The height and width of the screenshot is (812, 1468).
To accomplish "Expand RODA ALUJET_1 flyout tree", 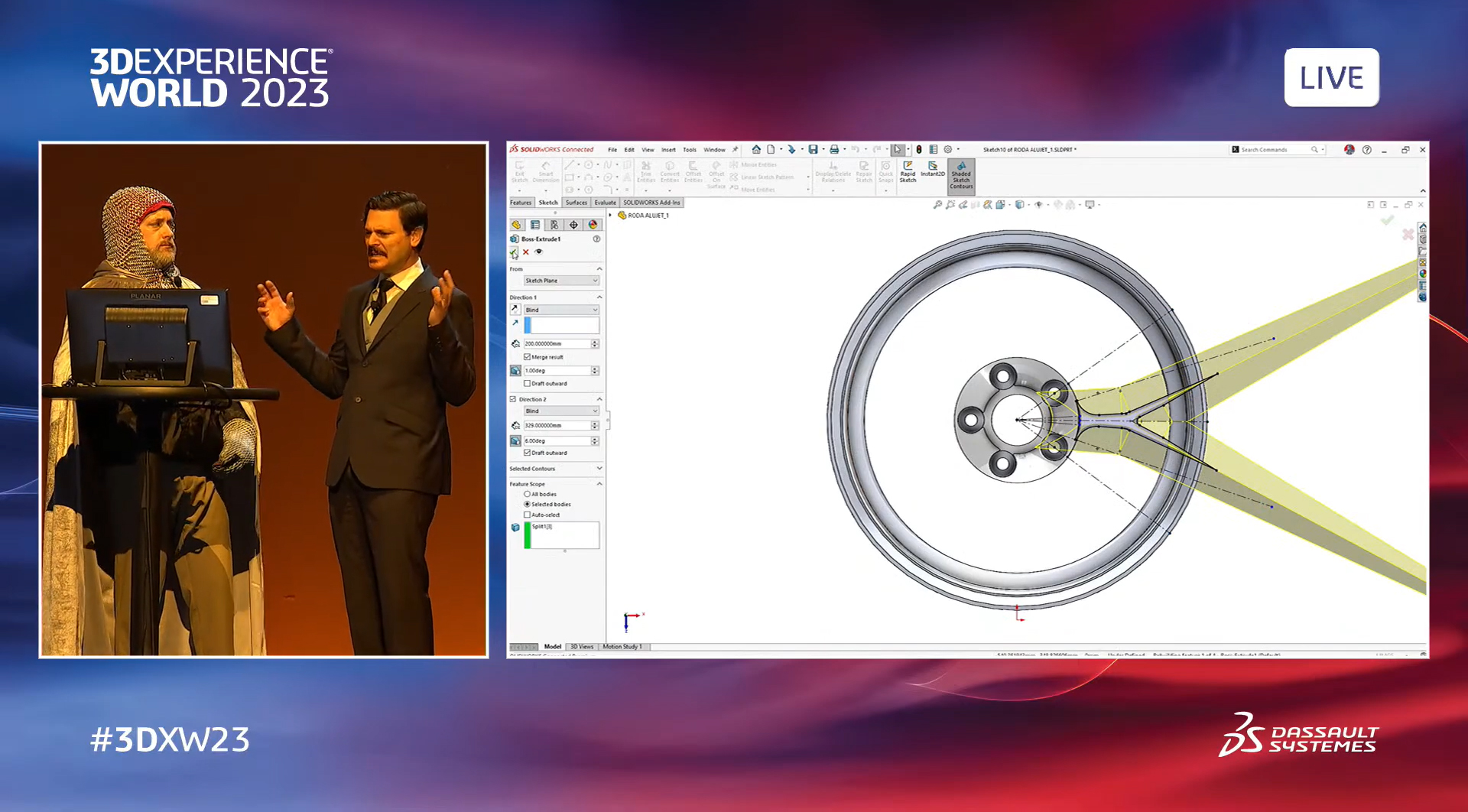I will pyautogui.click(x=611, y=216).
